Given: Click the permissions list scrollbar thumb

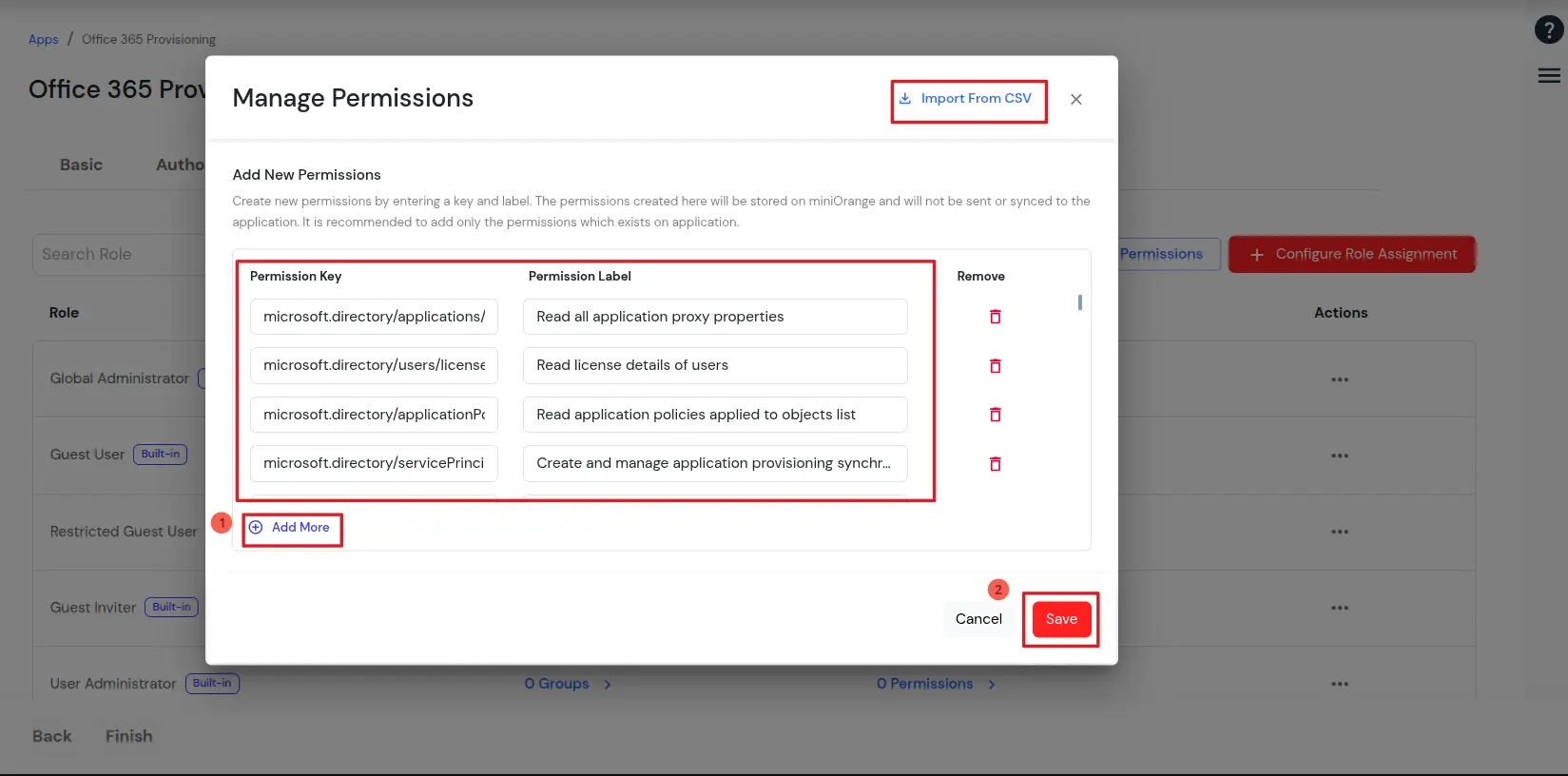Looking at the screenshot, I should coord(1079,302).
